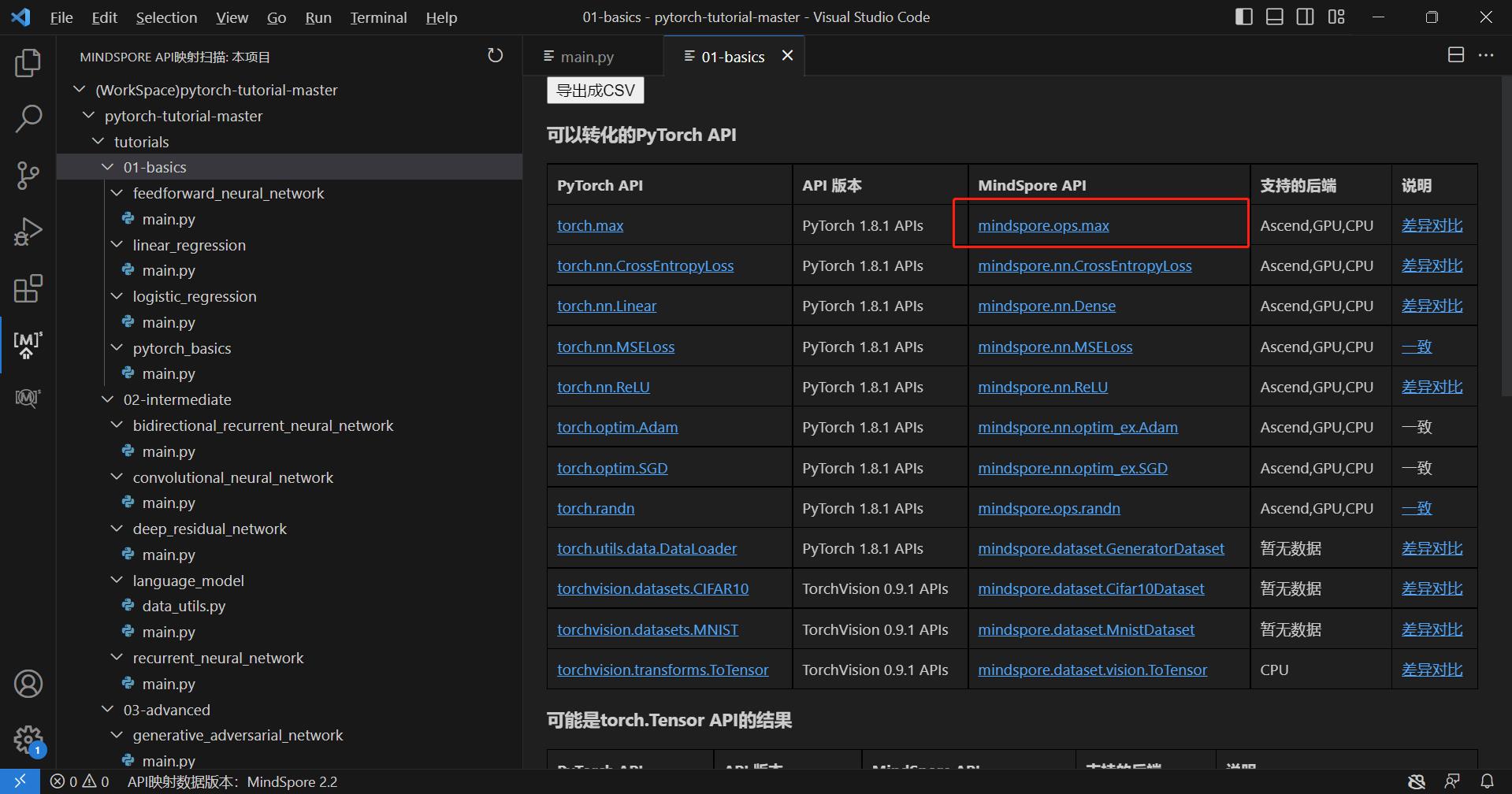Open the mindspore.dataset.GeneratorDataset link
1512x794 pixels.
click(1101, 548)
